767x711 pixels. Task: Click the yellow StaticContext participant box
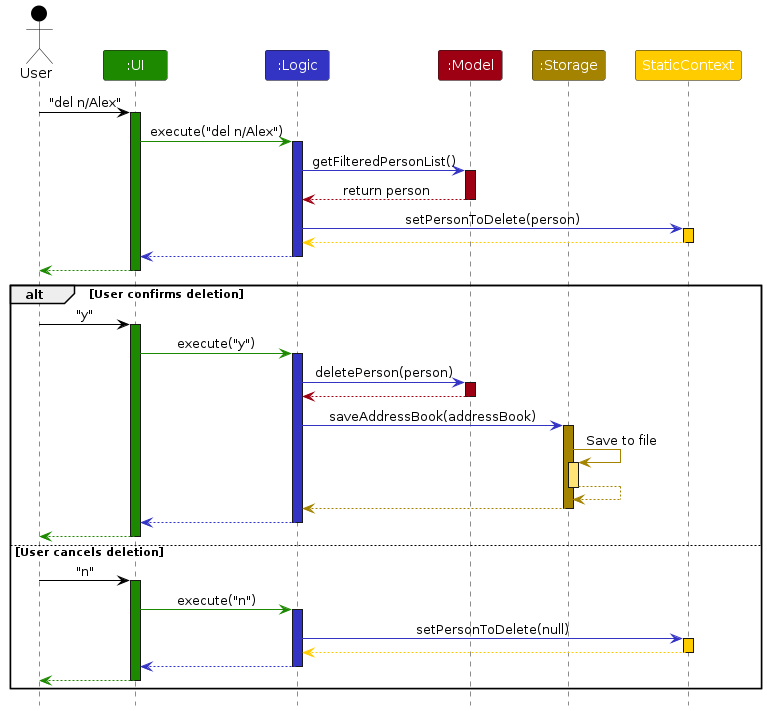[688, 65]
